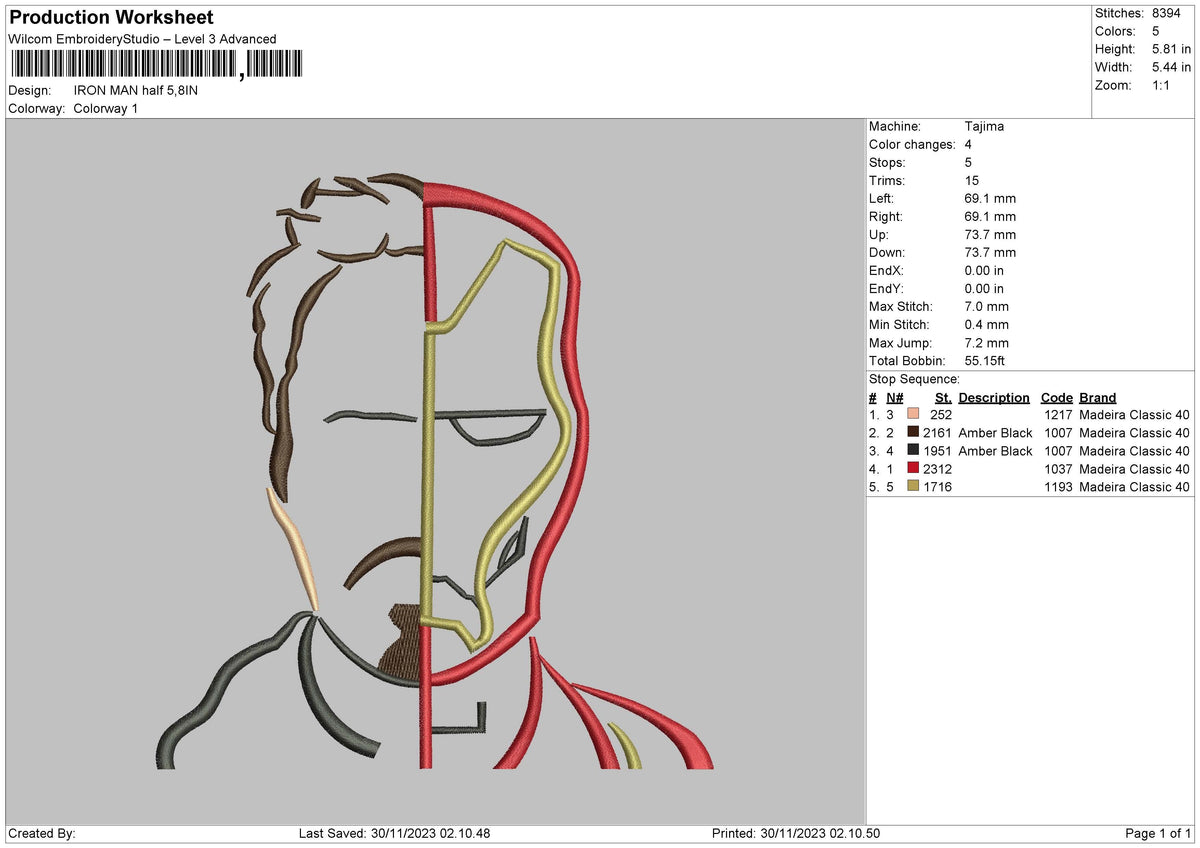
Task: Select the Colorway 1 value
Action: [x=106, y=108]
